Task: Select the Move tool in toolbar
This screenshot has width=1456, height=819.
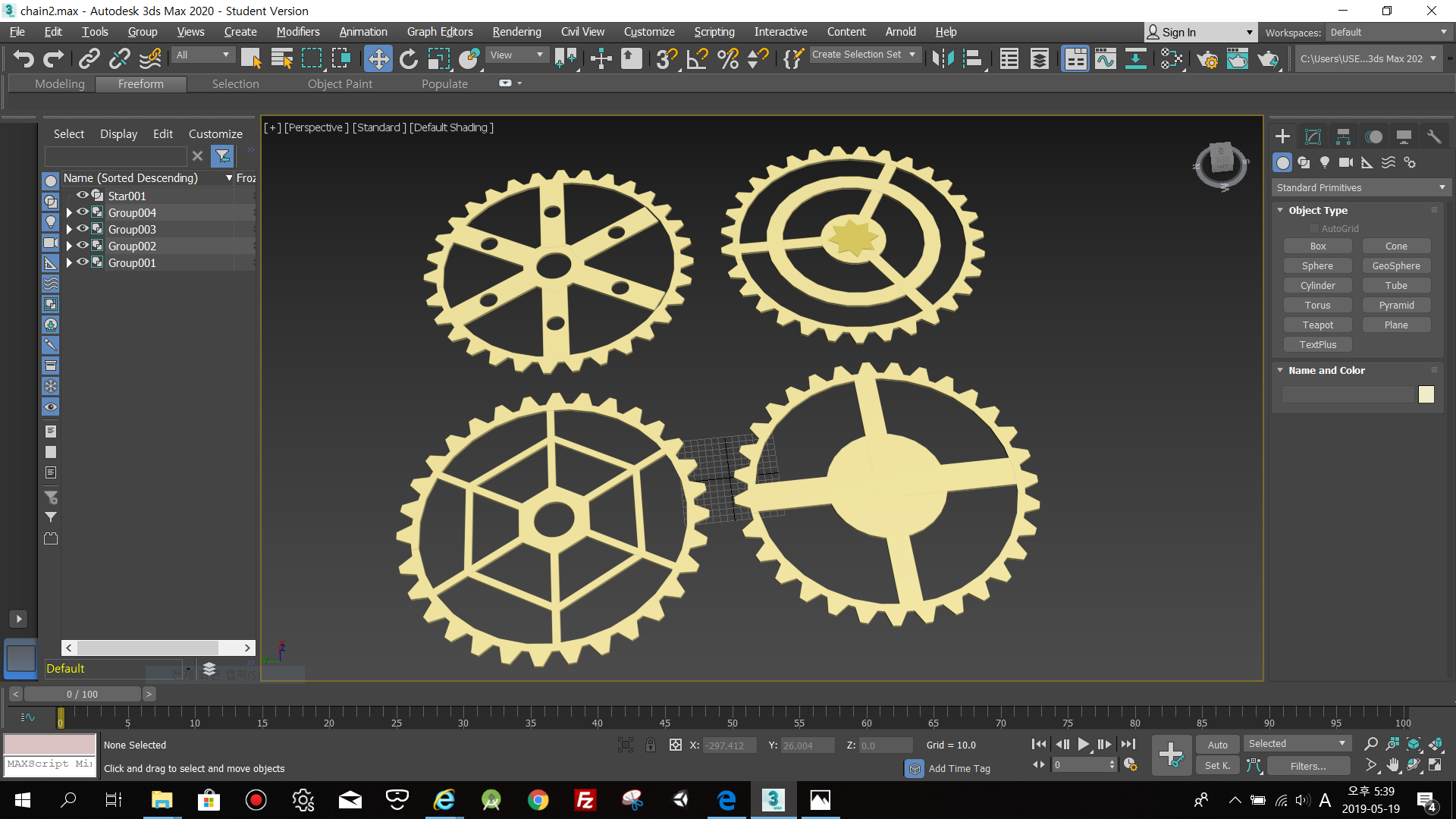Action: click(x=378, y=58)
